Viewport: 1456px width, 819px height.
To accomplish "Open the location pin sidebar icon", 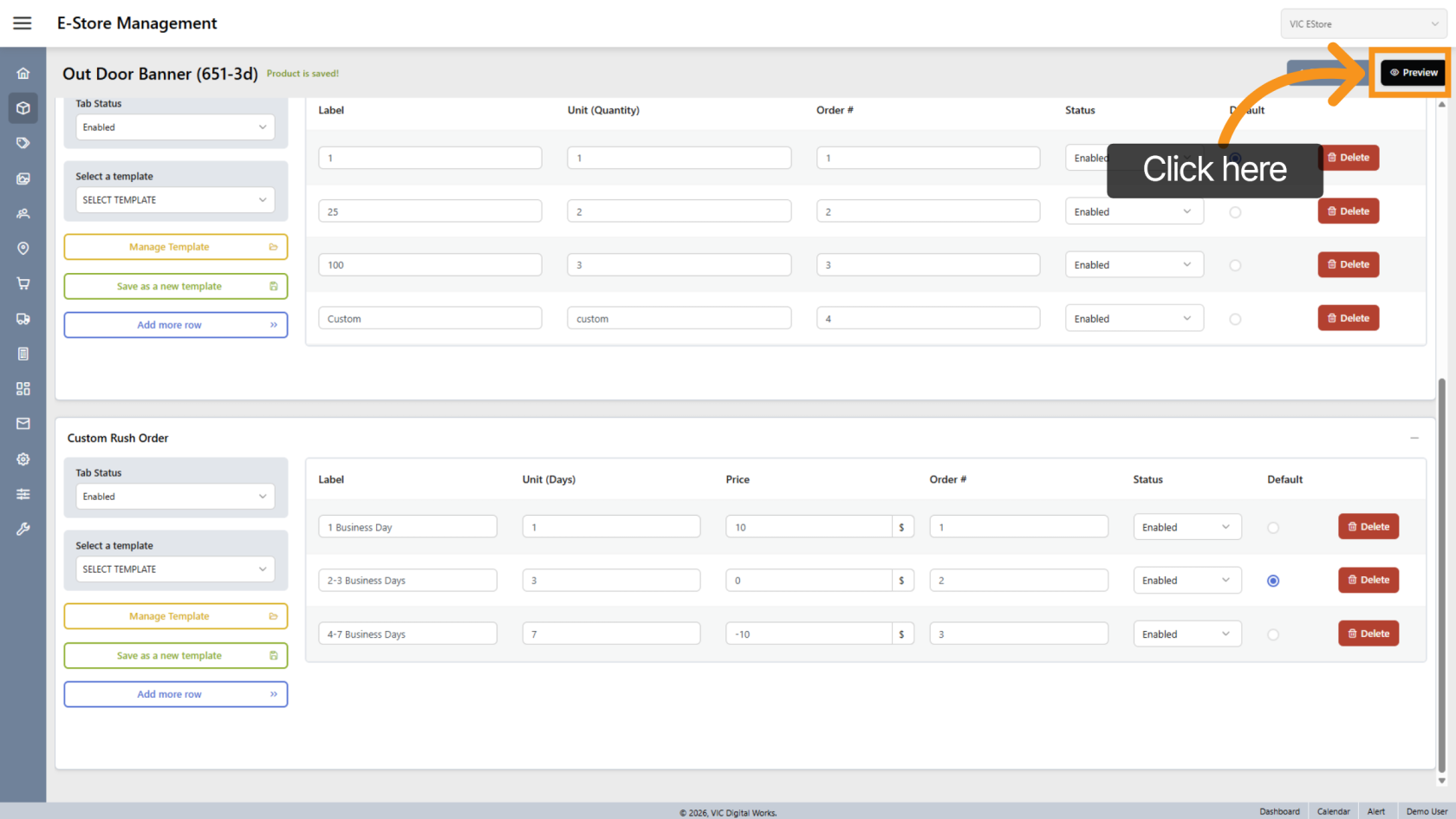I will point(23,249).
